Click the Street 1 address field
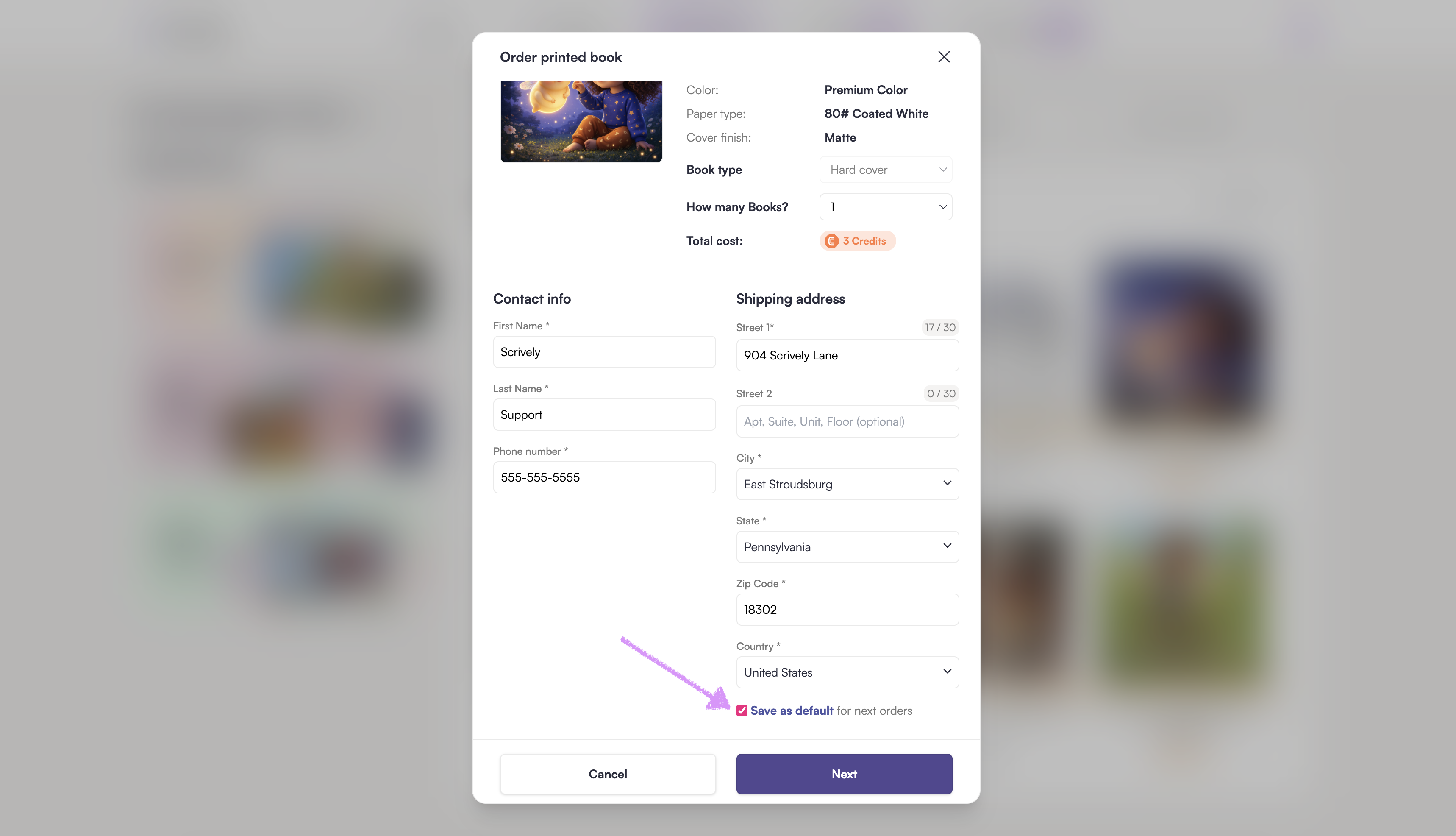Viewport: 1456px width, 836px height. [847, 355]
